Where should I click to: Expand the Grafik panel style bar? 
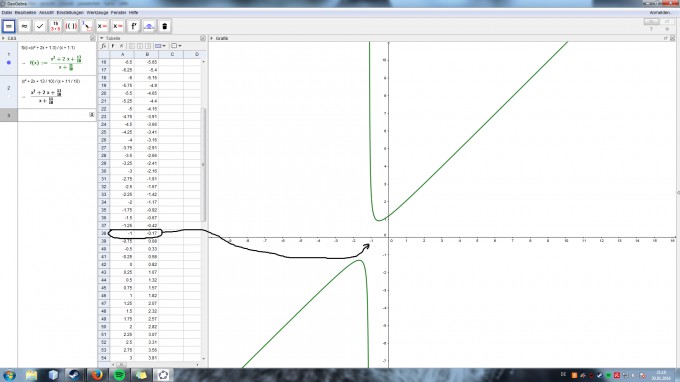pos(212,38)
